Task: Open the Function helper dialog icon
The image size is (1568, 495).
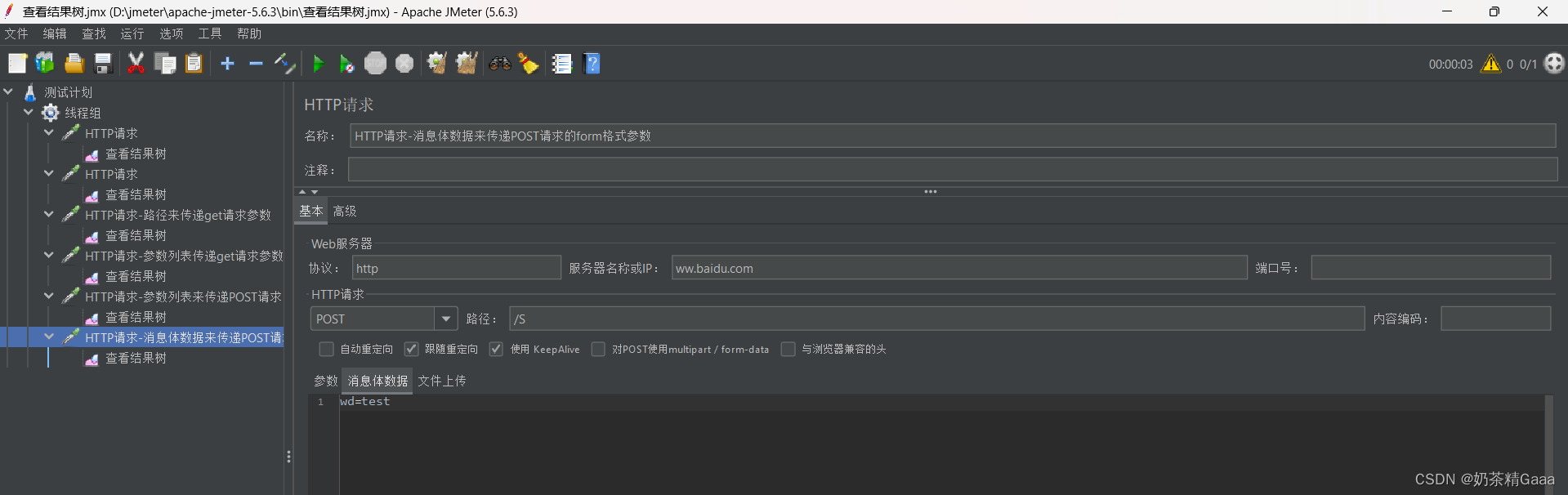Action: (x=561, y=64)
